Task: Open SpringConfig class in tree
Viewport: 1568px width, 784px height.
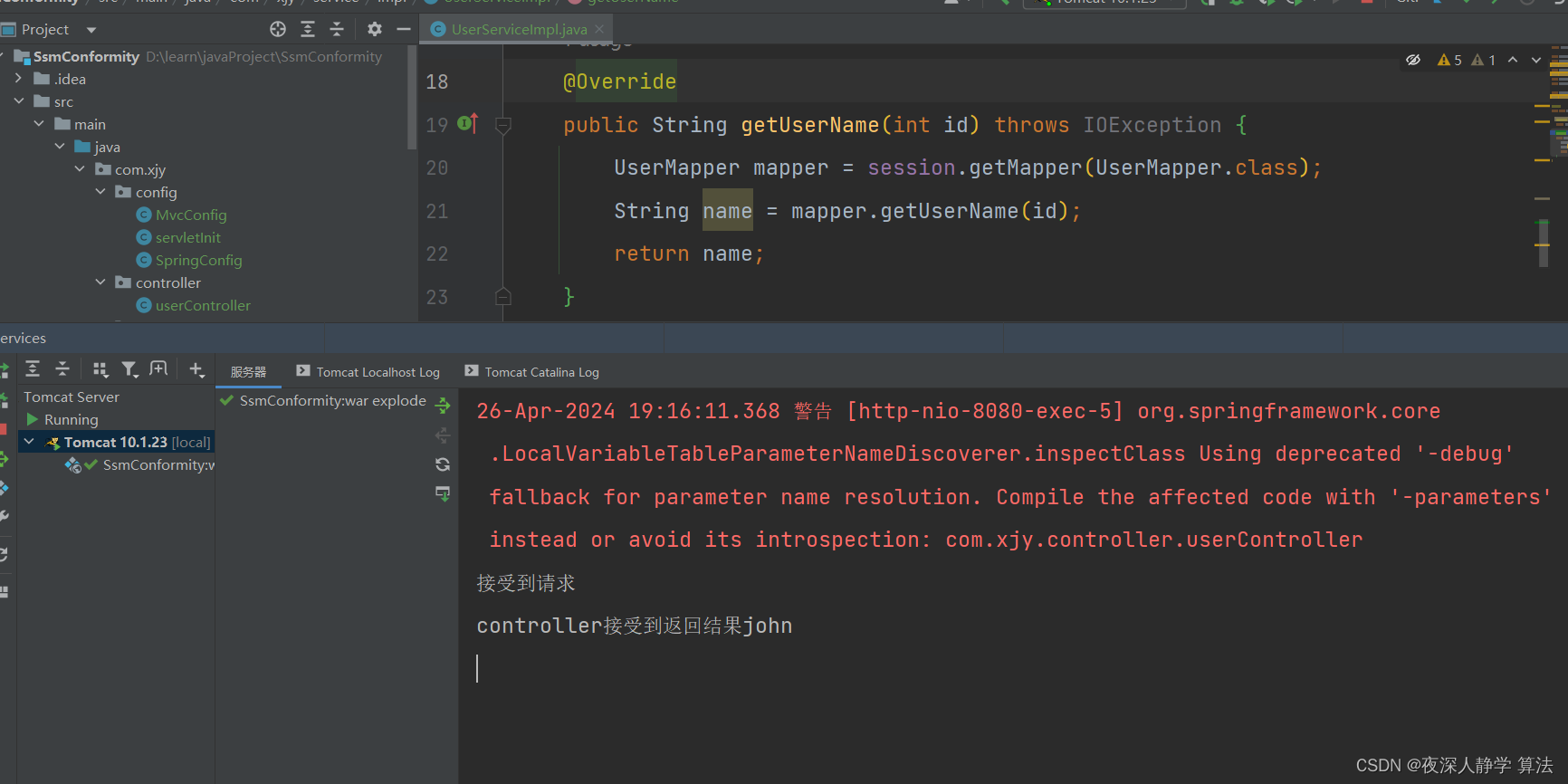Action: tap(198, 260)
